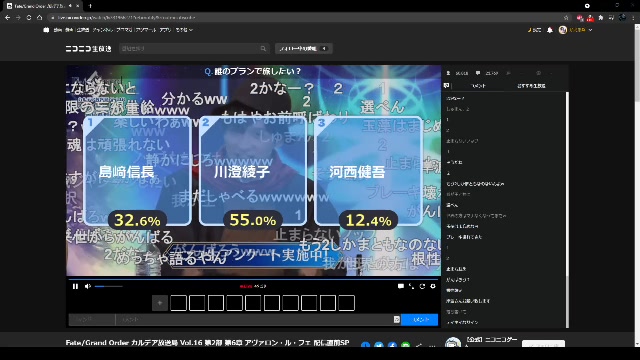Click the broadcast search field
The image size is (640, 360).
[190, 49]
